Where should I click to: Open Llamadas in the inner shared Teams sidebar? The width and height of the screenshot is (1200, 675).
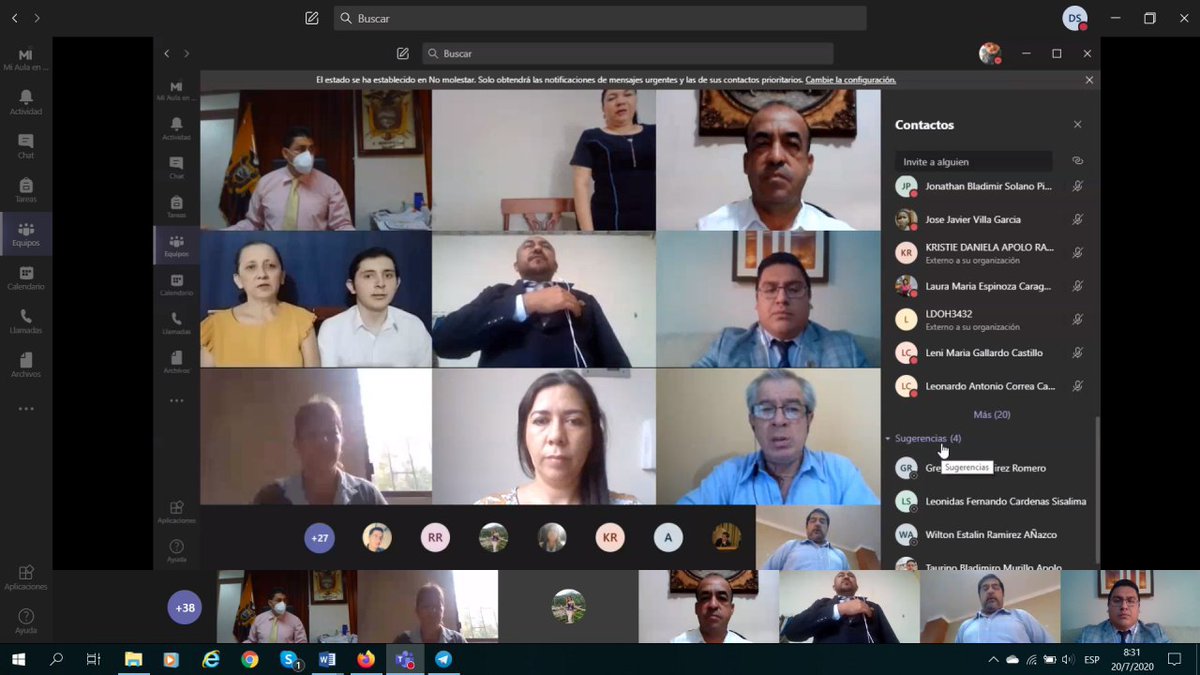coord(176,322)
